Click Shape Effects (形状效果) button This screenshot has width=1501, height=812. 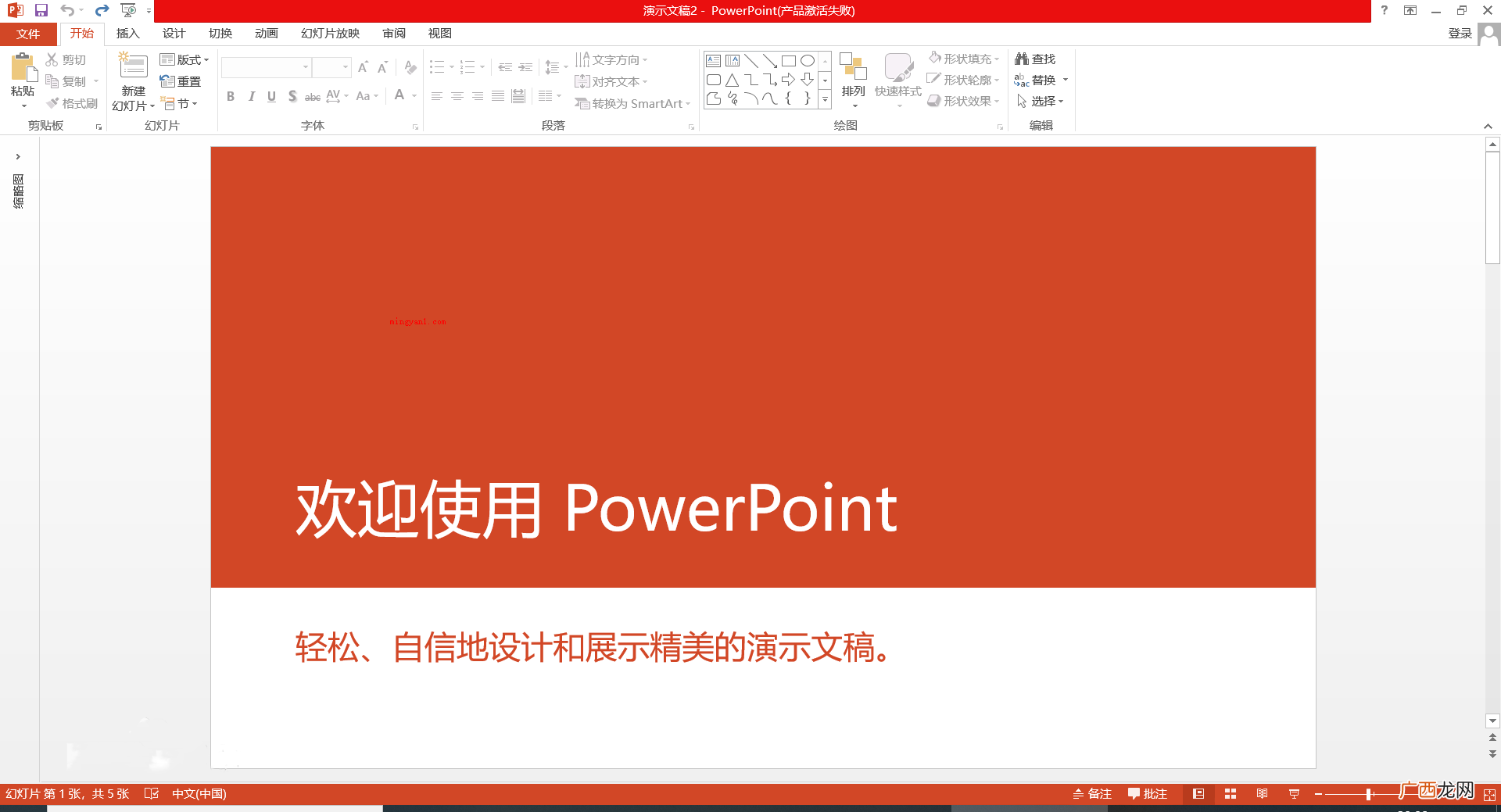click(x=963, y=101)
